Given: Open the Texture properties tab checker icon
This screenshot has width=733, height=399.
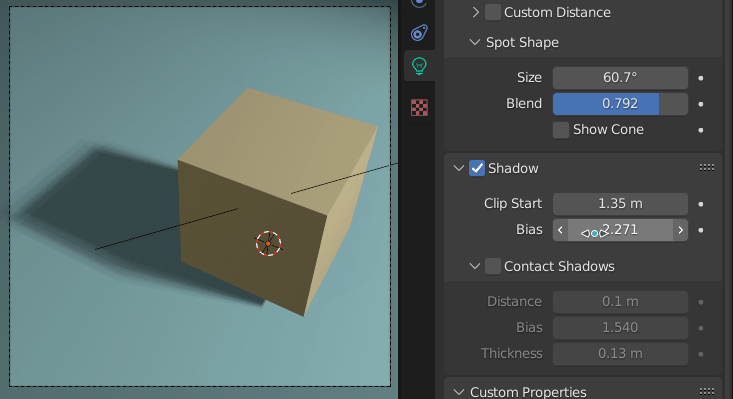Looking at the screenshot, I should pyautogui.click(x=419, y=107).
